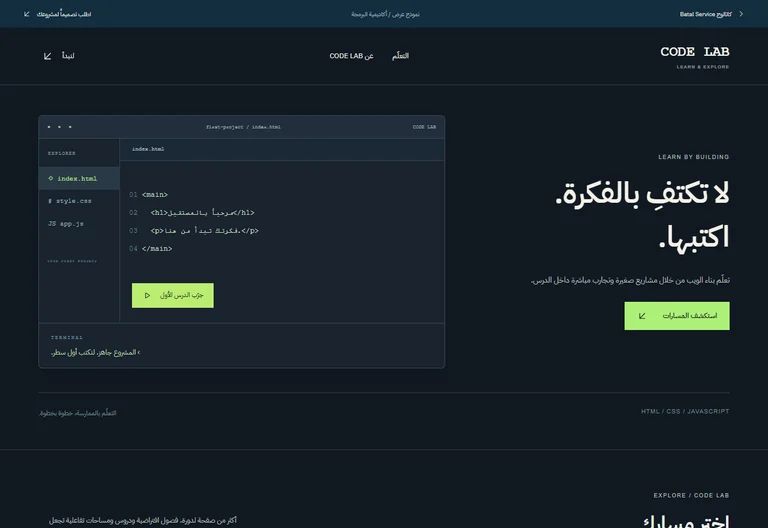Click the HTML / CSS / JAVASCRIPT text
The width and height of the screenshot is (768, 528).
click(x=685, y=411)
